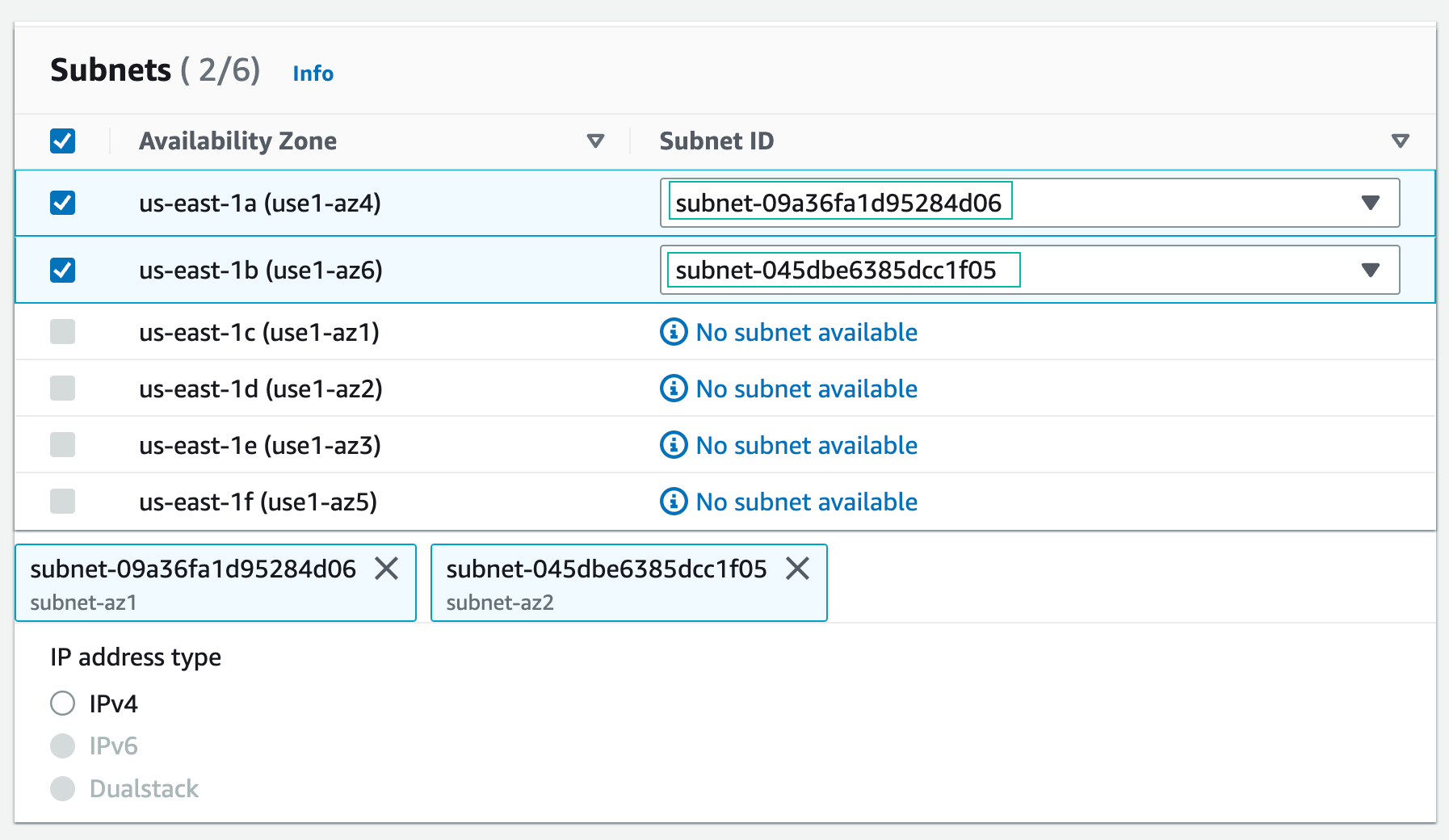Open subnet dropdown for us-east-1a
Image resolution: width=1449 pixels, height=840 pixels.
click(1370, 203)
